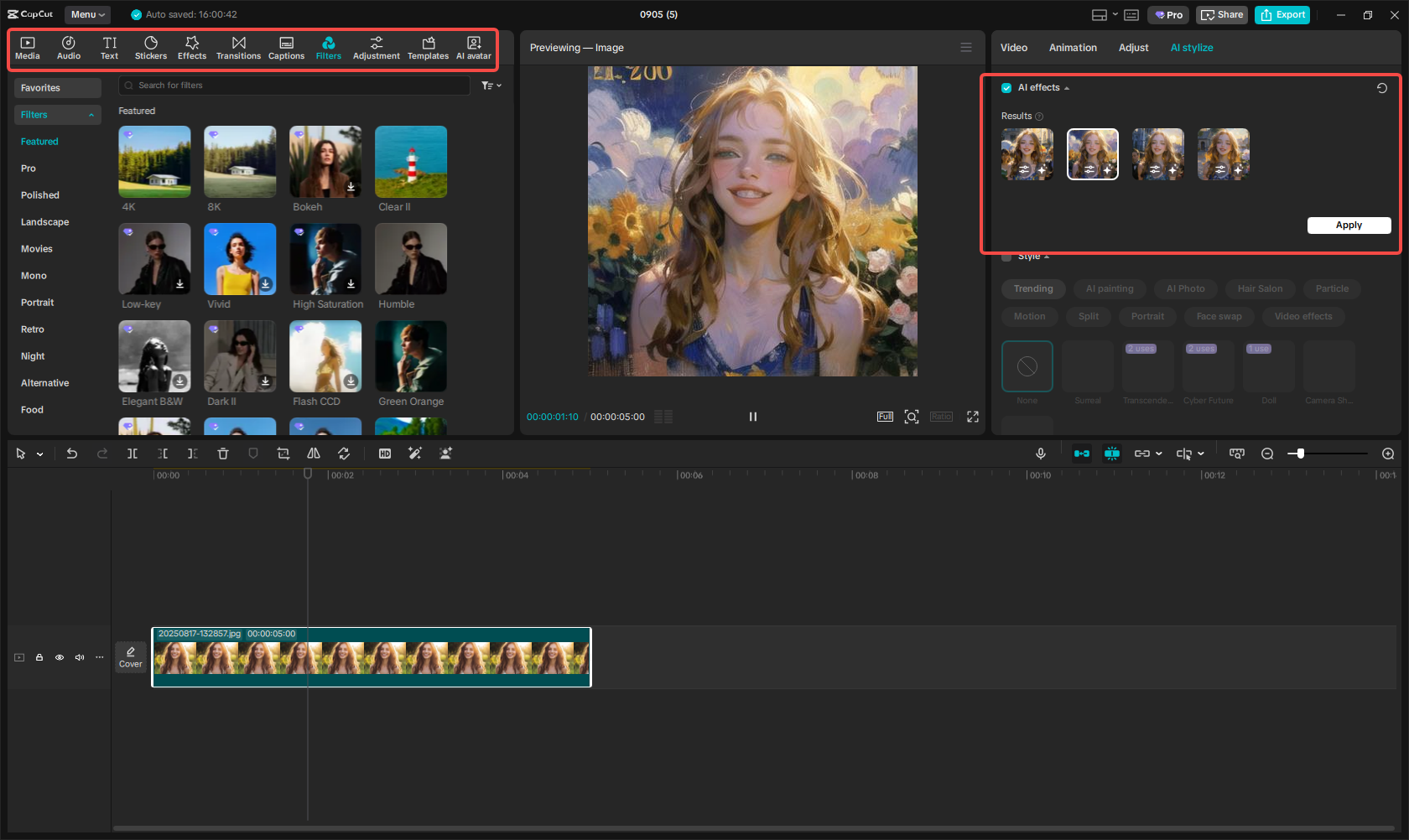Collapse the Filters category in sidebar
Viewport: 1409px width, 840px height.
click(91, 115)
